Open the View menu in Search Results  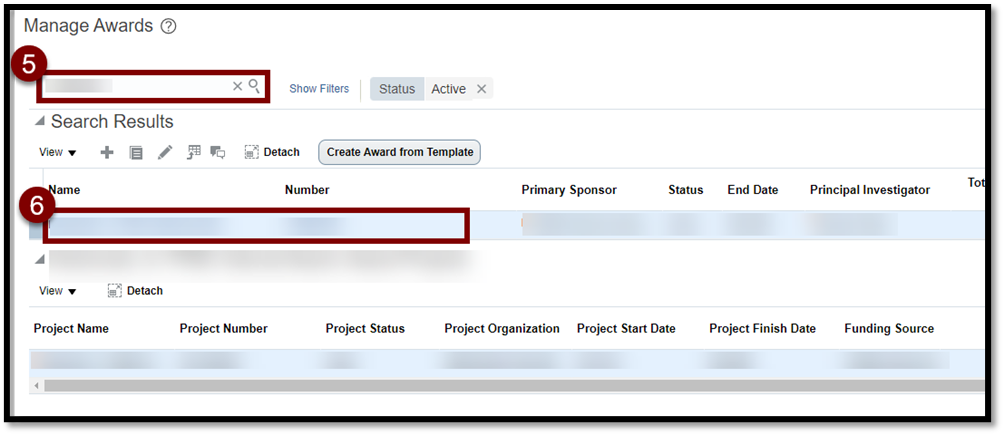tap(58, 152)
